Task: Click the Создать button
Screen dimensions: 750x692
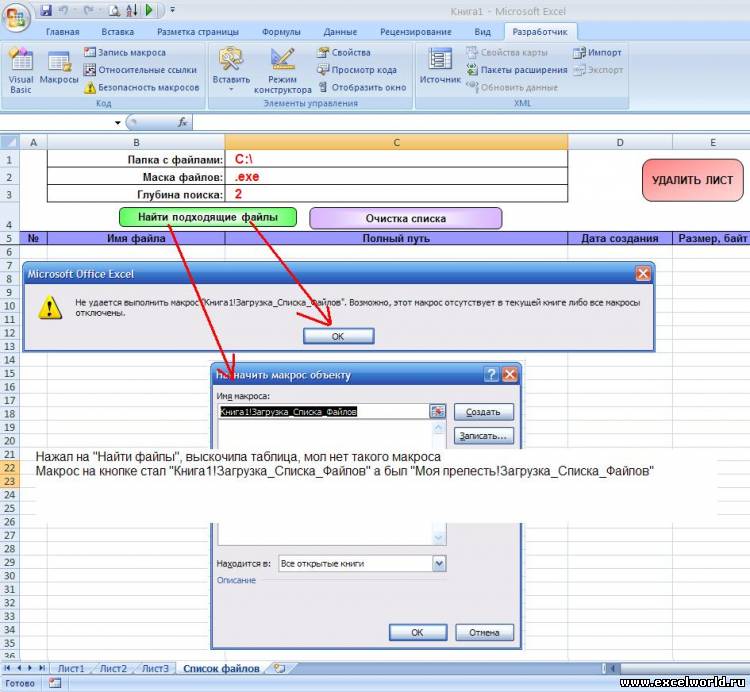Action: coord(484,412)
